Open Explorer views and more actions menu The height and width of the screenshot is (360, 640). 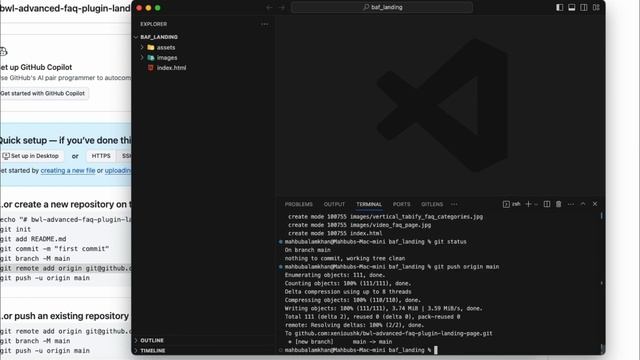click(264, 24)
